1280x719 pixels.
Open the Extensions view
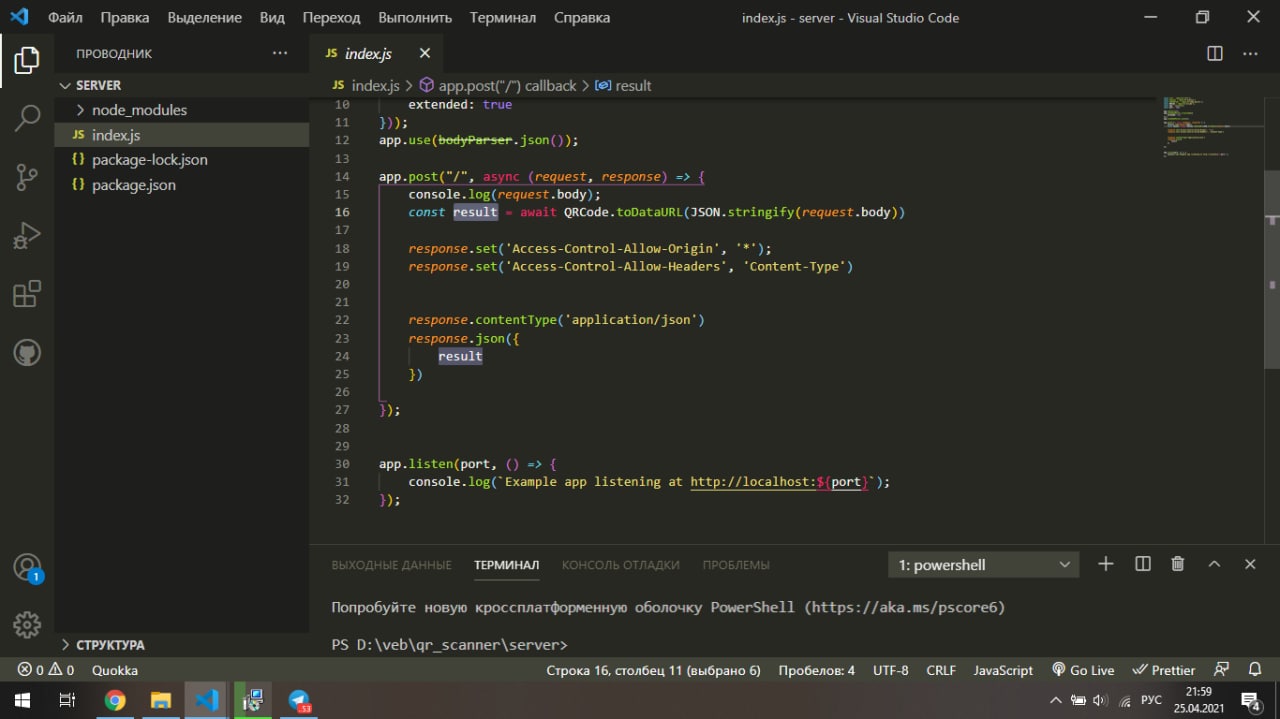[27, 294]
